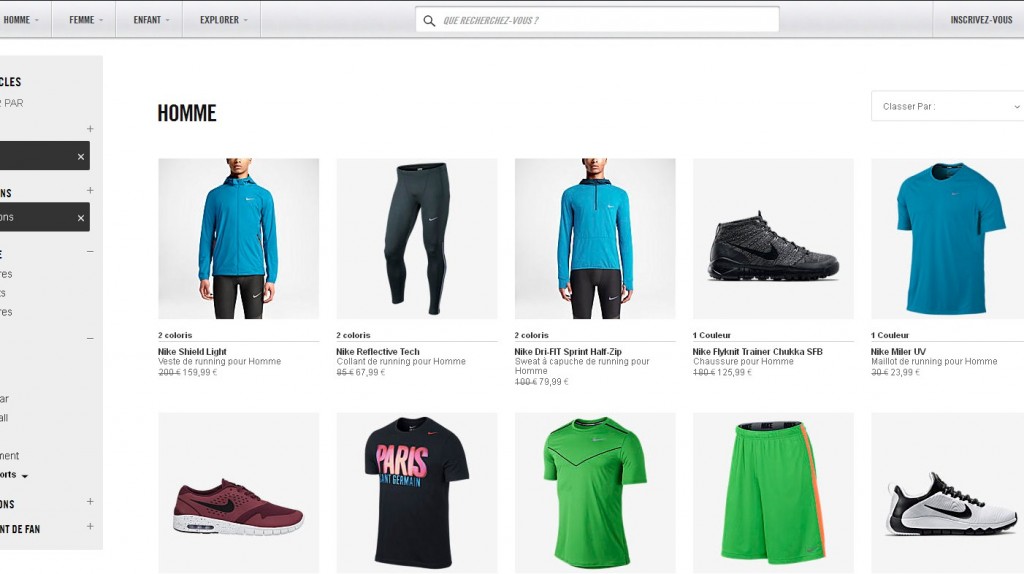
Task: Click the 'Nike Dri-FIT Sprint Half-Zip' title
Action: pos(568,352)
